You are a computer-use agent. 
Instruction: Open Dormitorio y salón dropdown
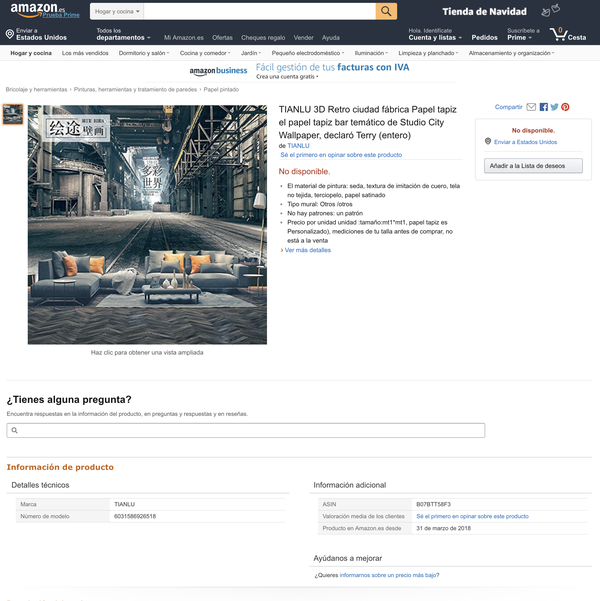tap(144, 53)
